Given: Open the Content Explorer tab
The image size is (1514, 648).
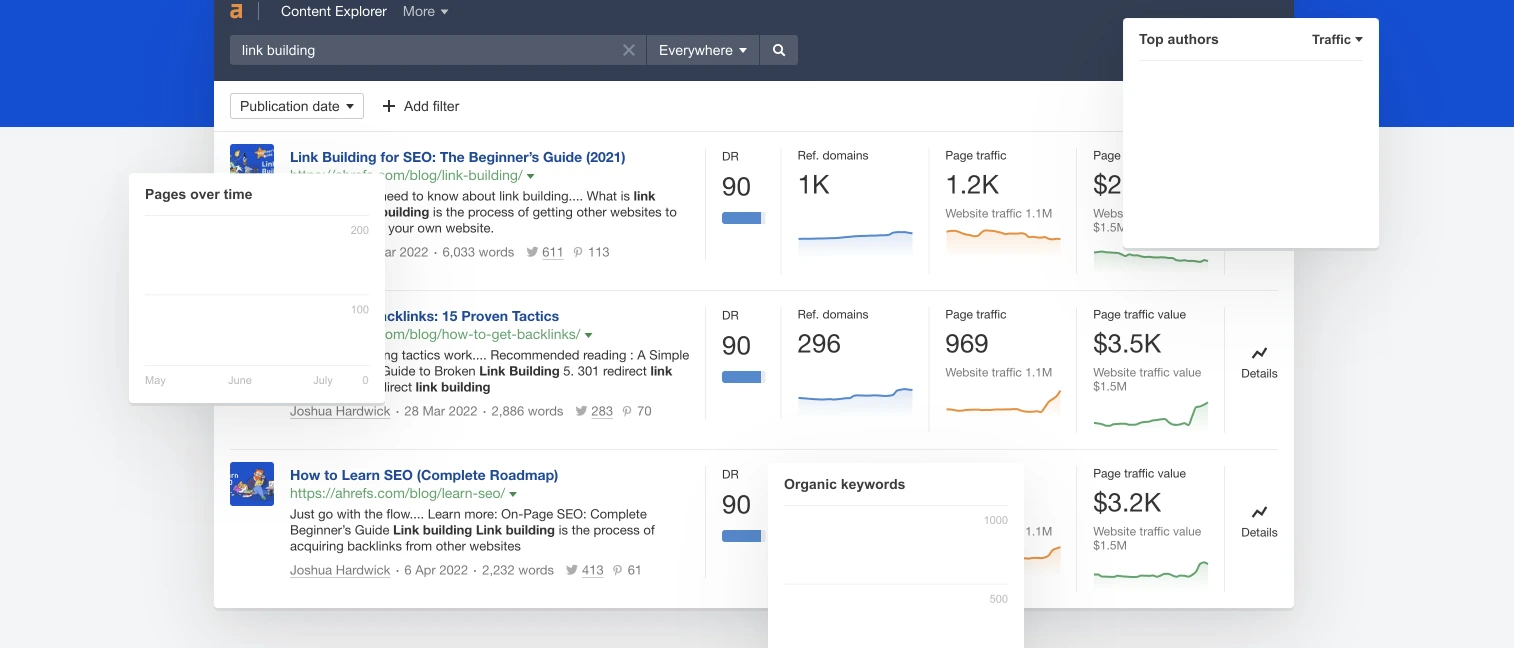Looking at the screenshot, I should point(334,12).
